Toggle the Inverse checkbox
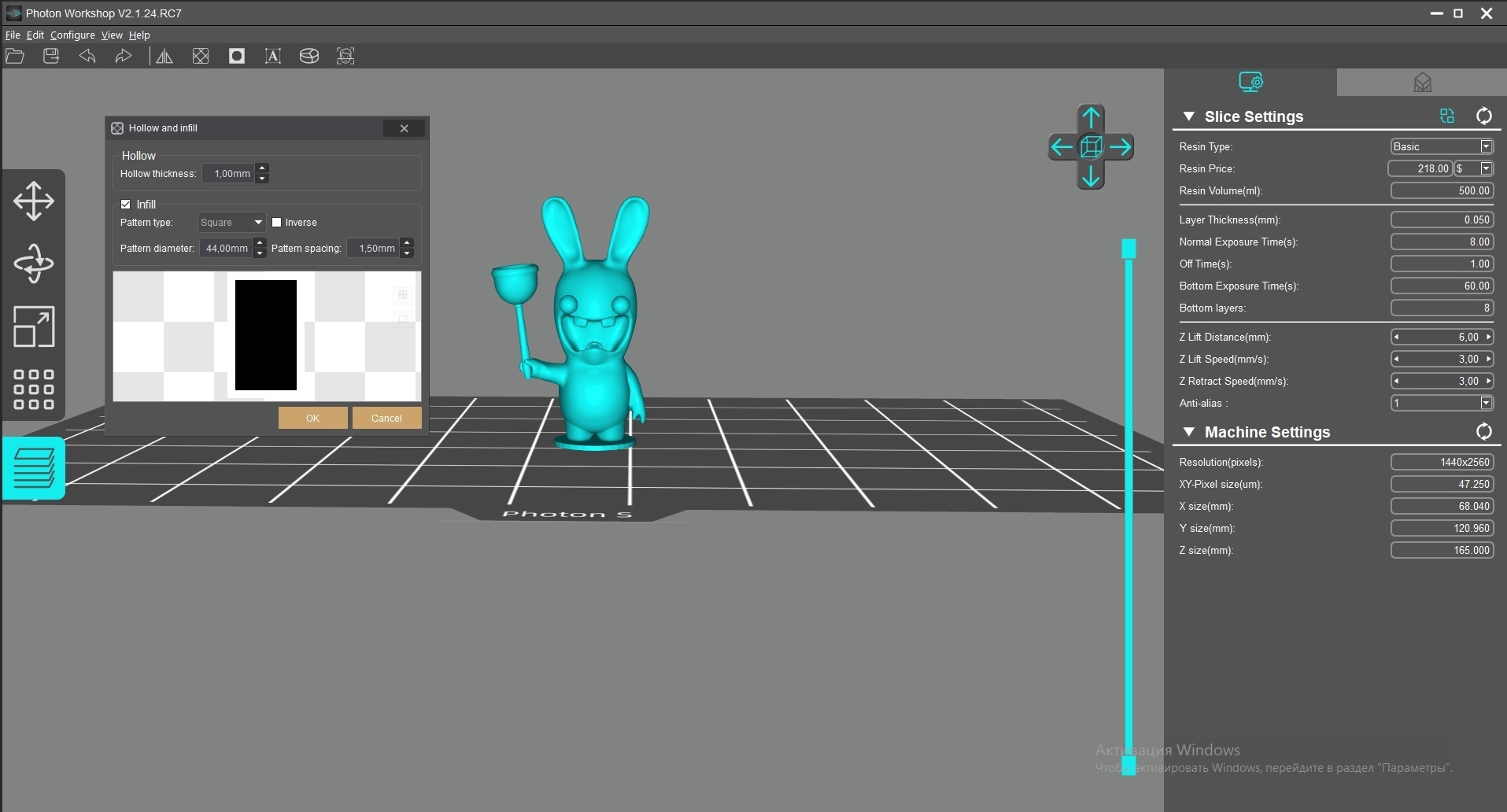Viewport: 1507px width, 812px height. 276,222
